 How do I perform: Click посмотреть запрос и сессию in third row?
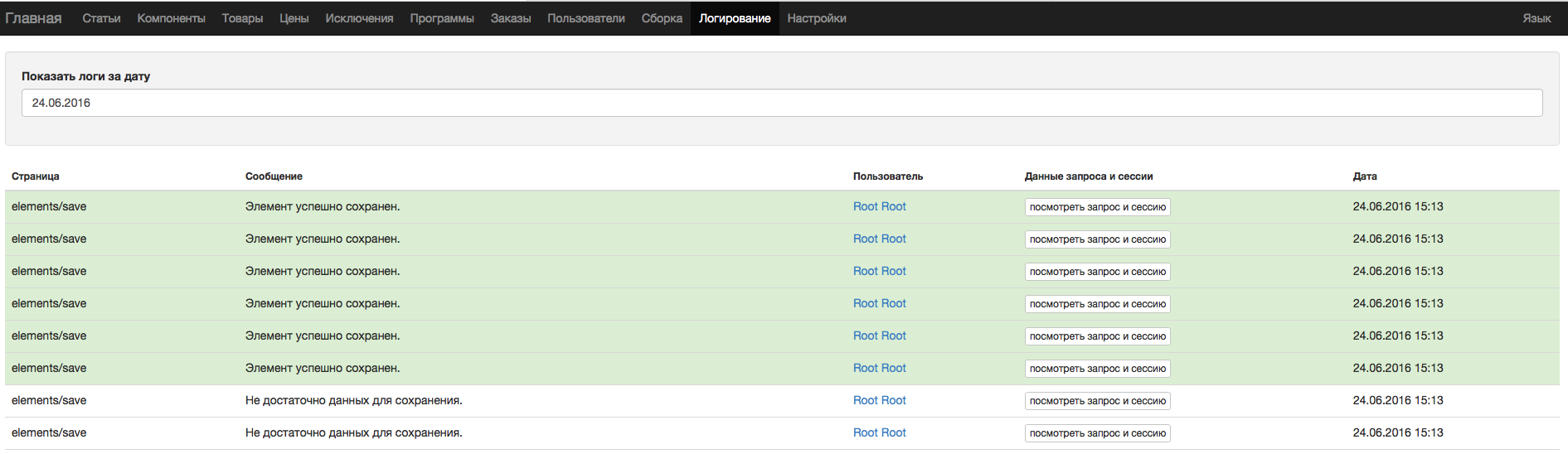point(1097,272)
